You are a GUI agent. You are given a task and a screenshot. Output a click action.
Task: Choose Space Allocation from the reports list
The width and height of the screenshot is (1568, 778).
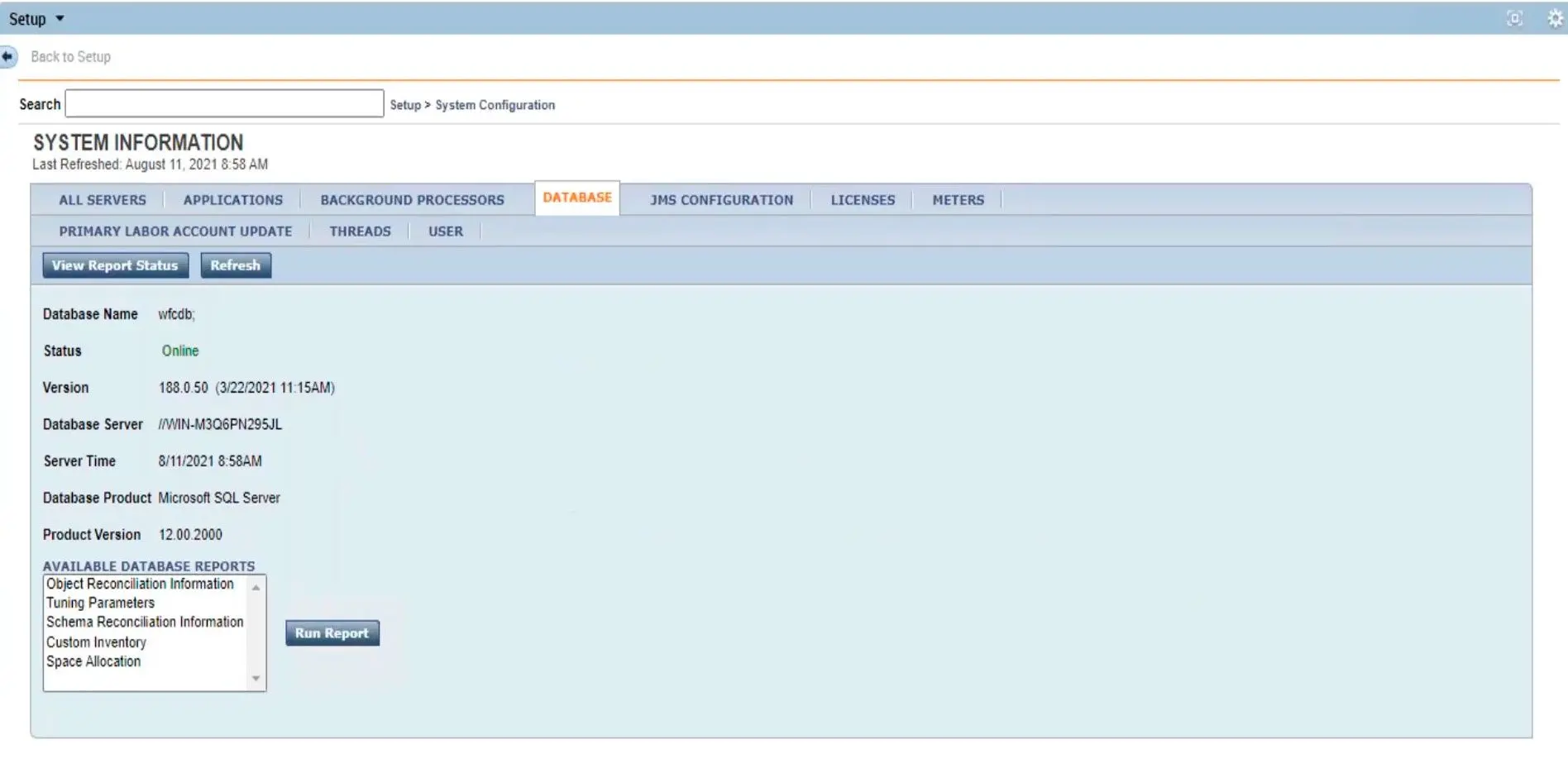point(93,661)
